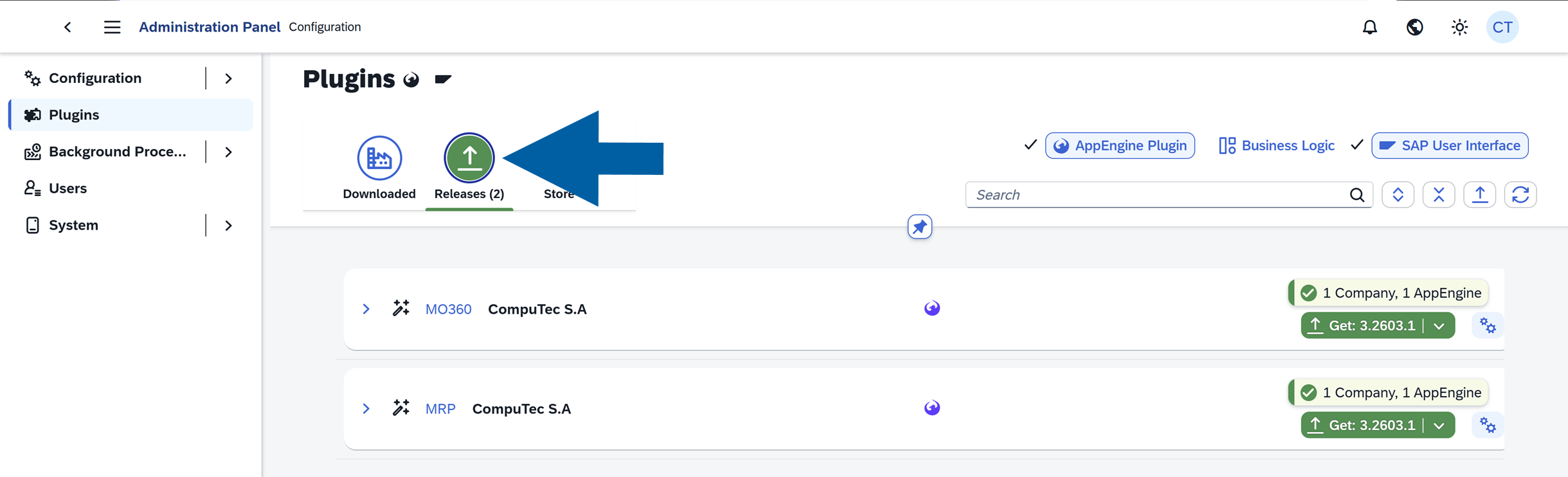Viewport: 1568px width, 477px height.
Task: Click the refresh plugins icon
Action: coord(1520,195)
